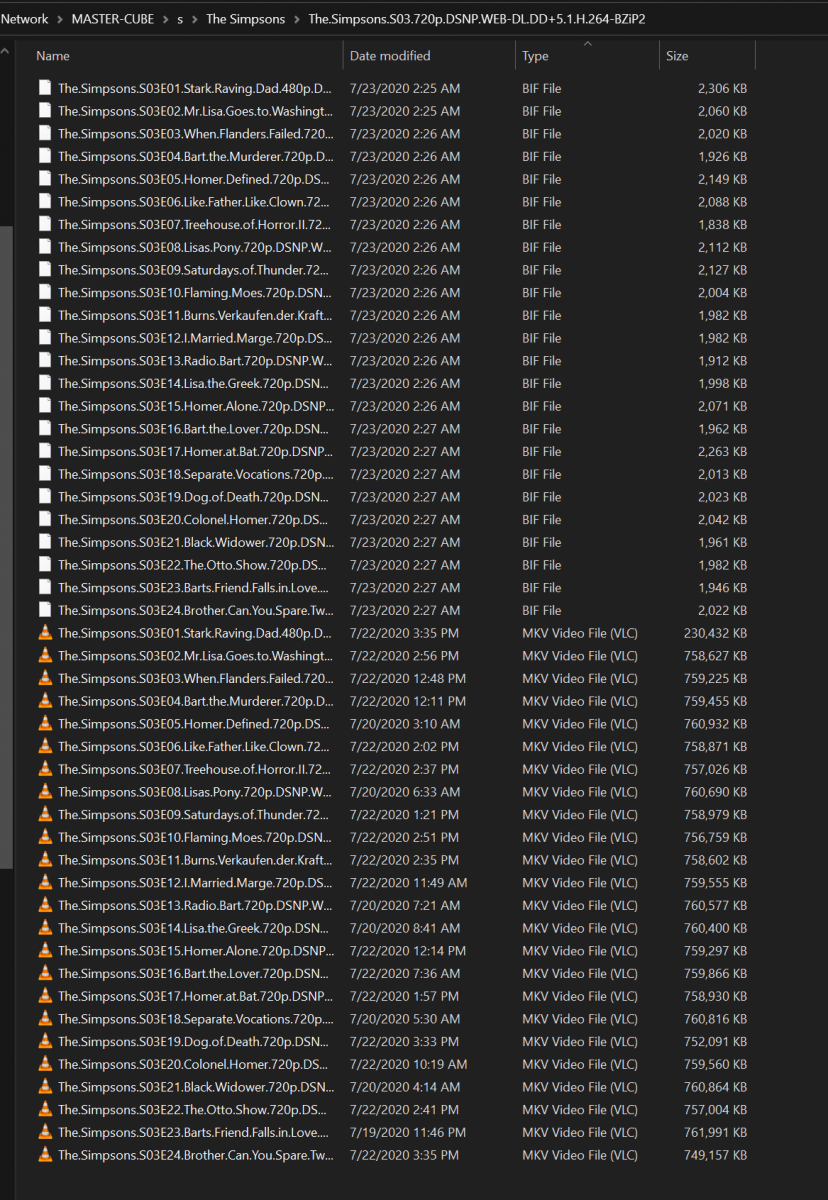This screenshot has width=828, height=1200.
Task: Click the VLC cone icon for S03E20 Colonel Homer MKV
Action: (x=45, y=1063)
